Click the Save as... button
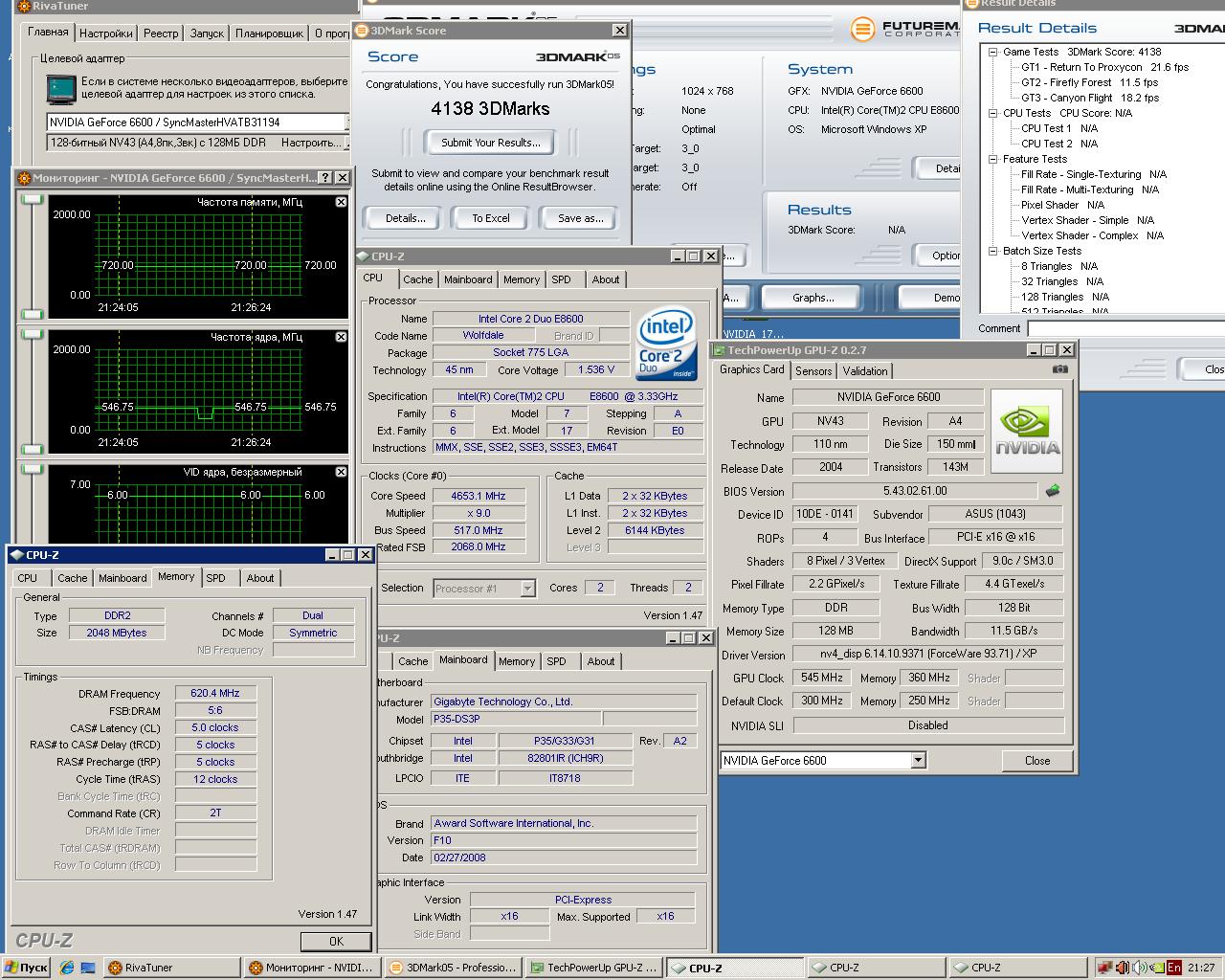1225x980 pixels. (x=581, y=218)
